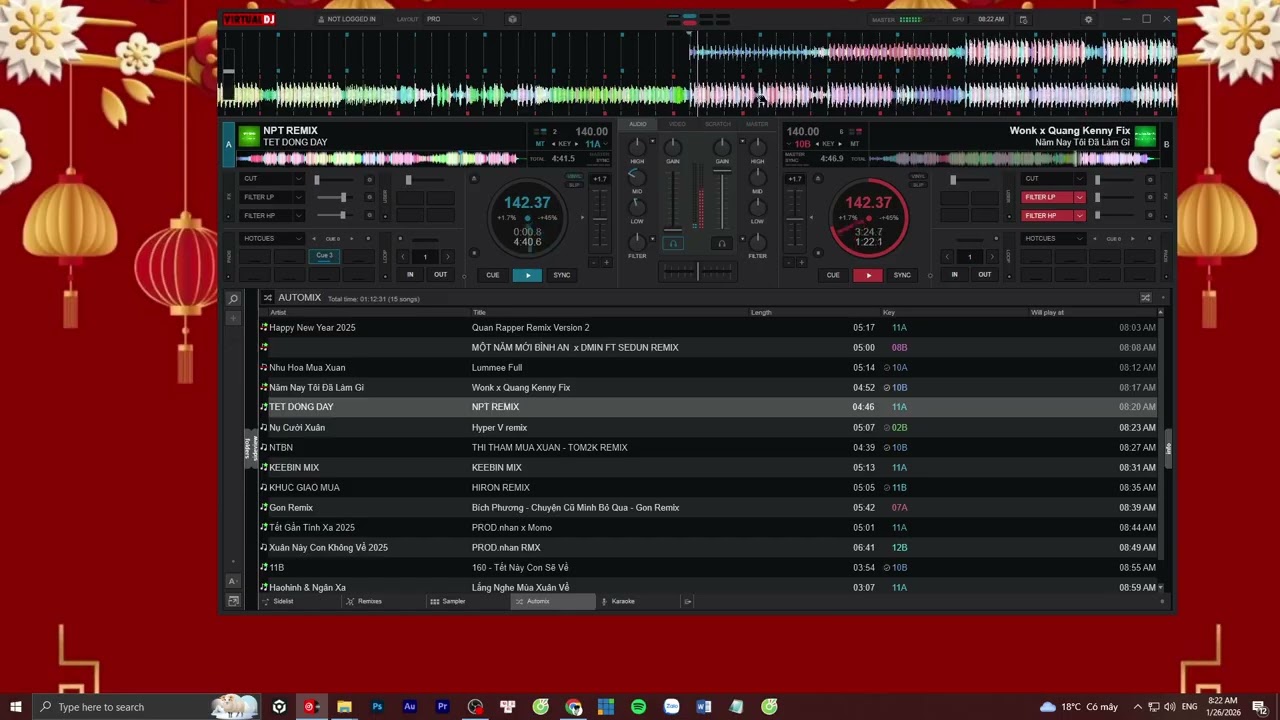
Task: Click the browser search magnifier icon
Action: click(x=233, y=299)
